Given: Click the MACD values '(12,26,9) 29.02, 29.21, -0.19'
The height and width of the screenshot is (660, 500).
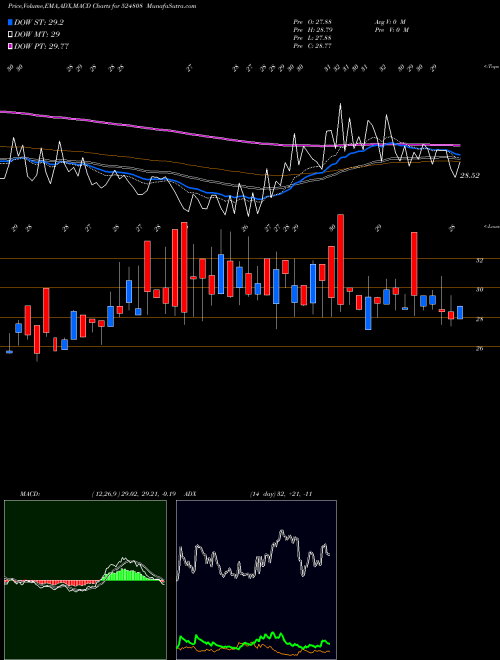Looking at the screenshot, I should 136,494.
